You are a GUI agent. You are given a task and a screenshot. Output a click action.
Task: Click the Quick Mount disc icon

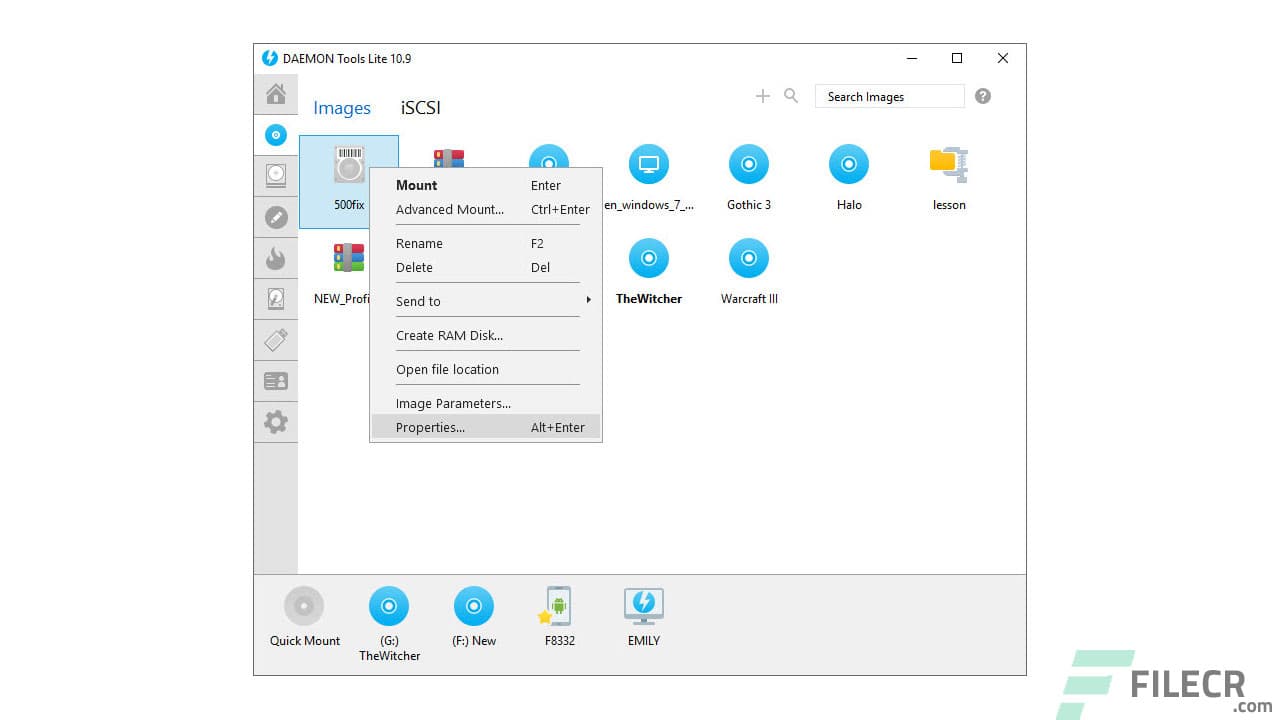tap(303, 606)
